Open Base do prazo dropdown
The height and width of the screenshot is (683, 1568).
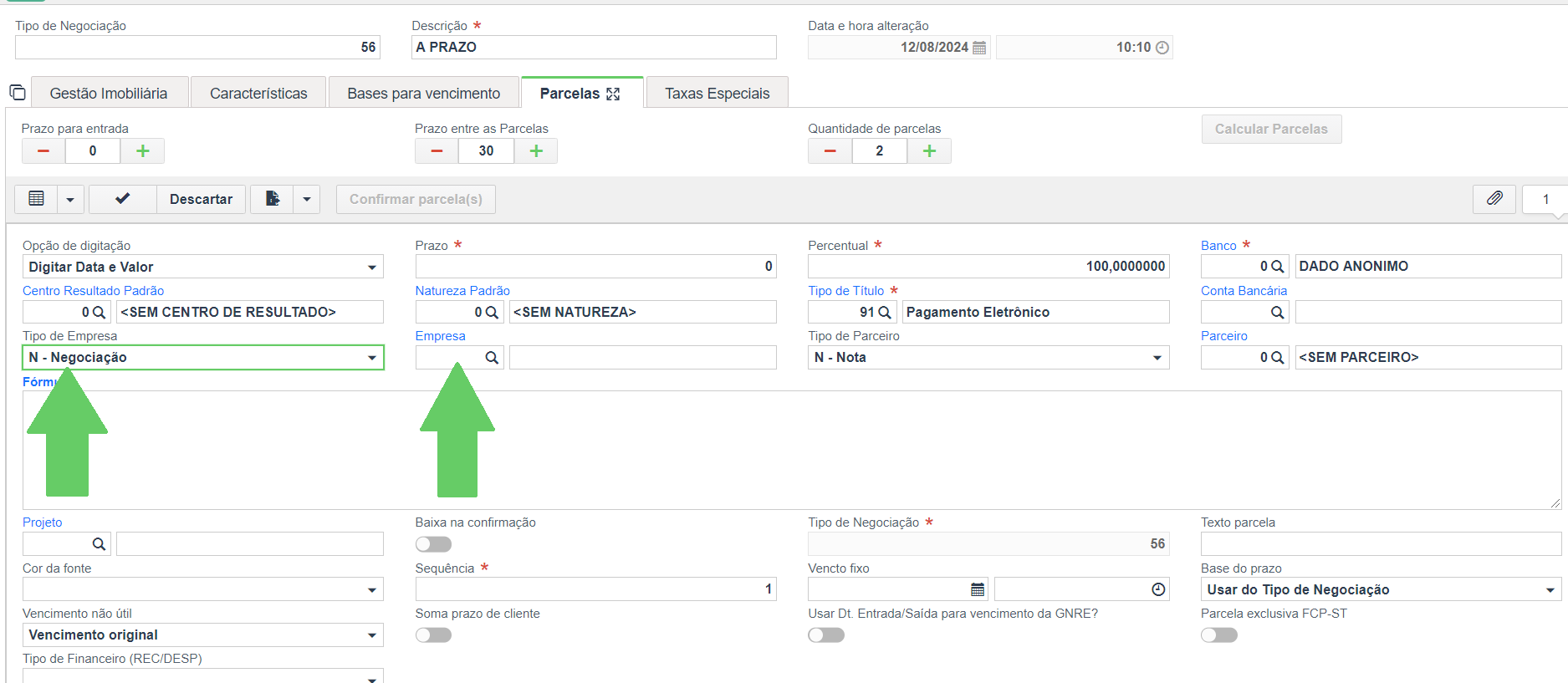point(1381,589)
